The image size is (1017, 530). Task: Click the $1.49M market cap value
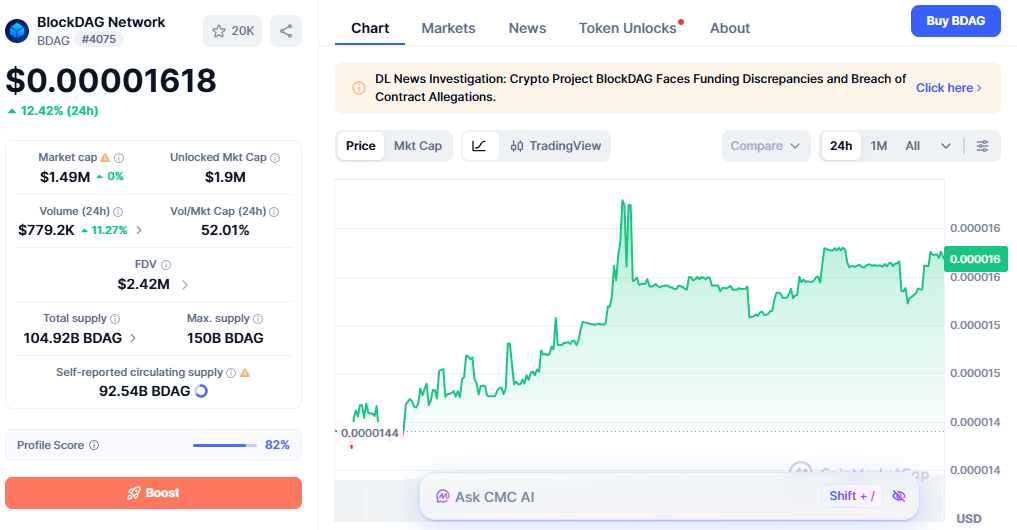click(x=65, y=177)
